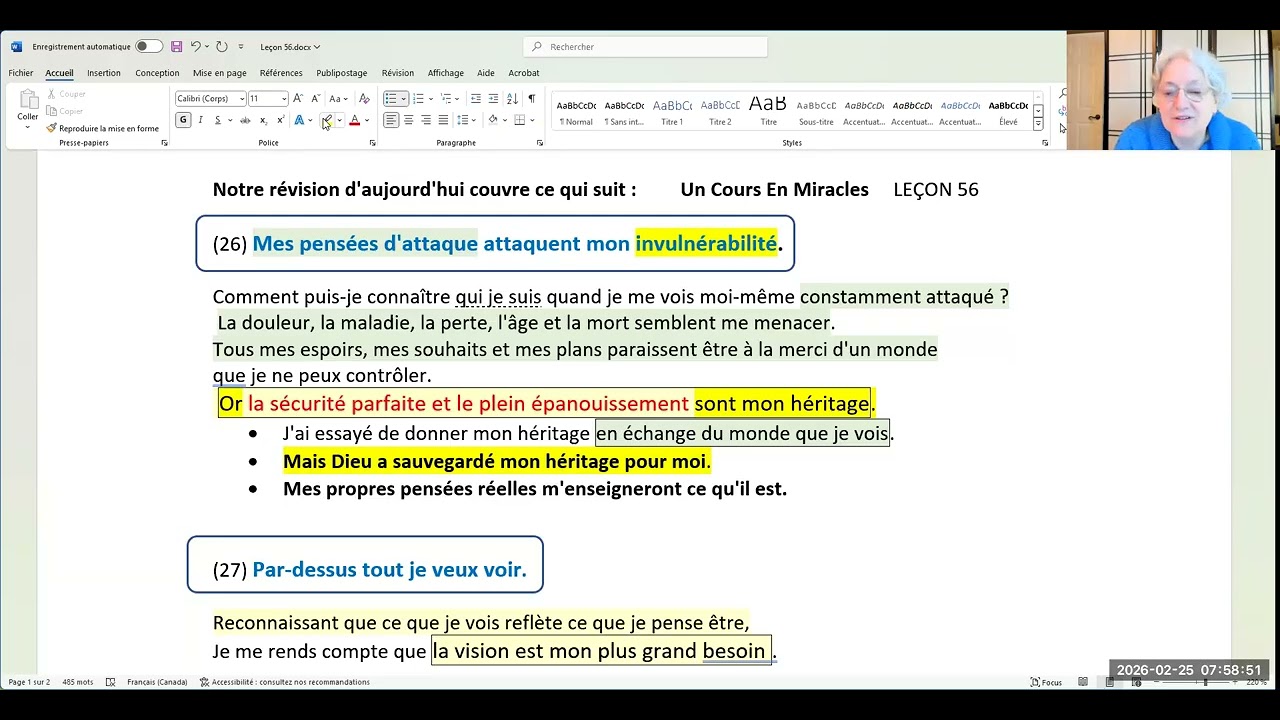1280x720 pixels.
Task: Open the Calibri (Corps) font name dropdown
Action: [241, 99]
